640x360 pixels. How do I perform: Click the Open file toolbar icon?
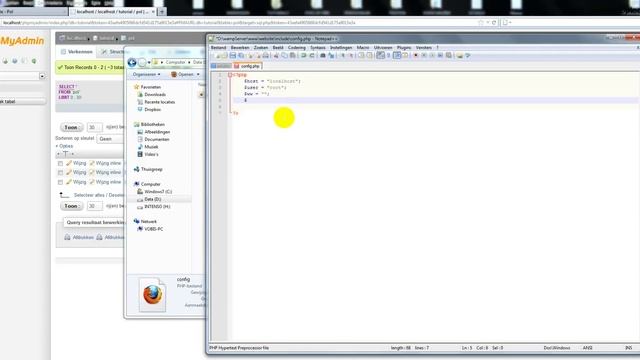[x=224, y=55]
